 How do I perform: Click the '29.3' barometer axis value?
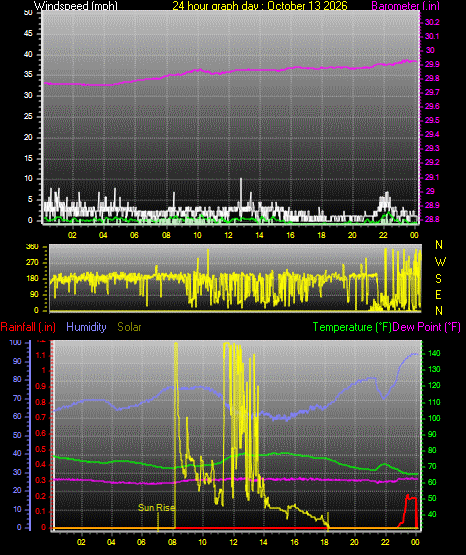[x=432, y=148]
